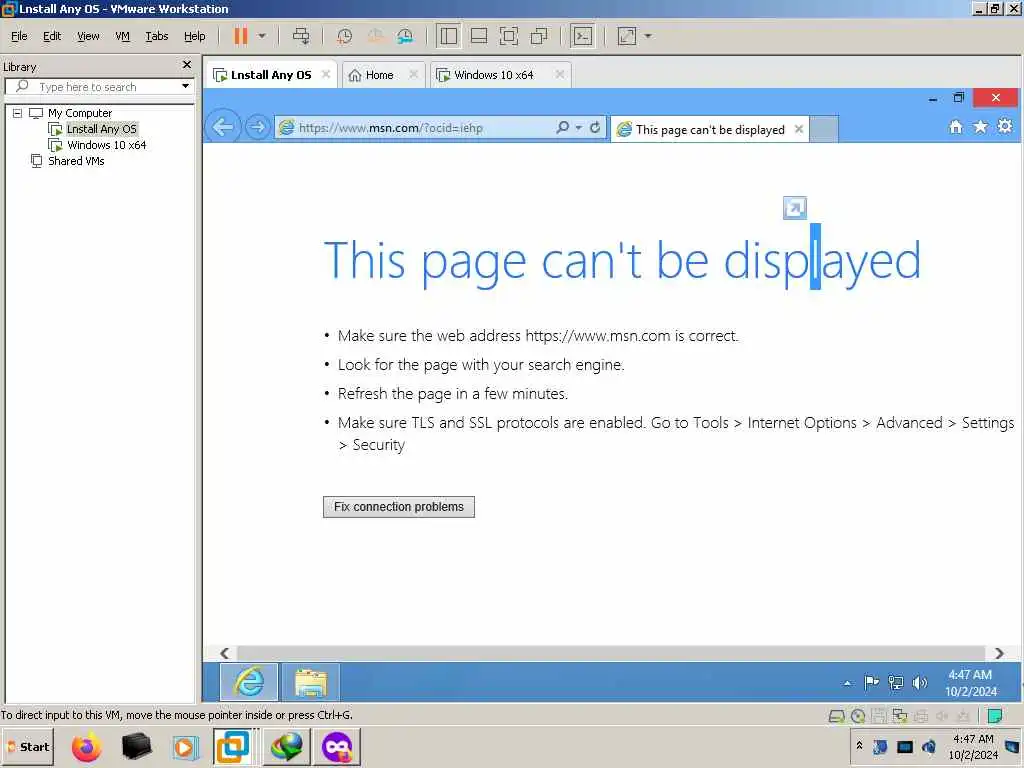This screenshot has height=768, width=1024.
Task: Open the address bar autocomplete dropdown arrow
Action: point(579,128)
